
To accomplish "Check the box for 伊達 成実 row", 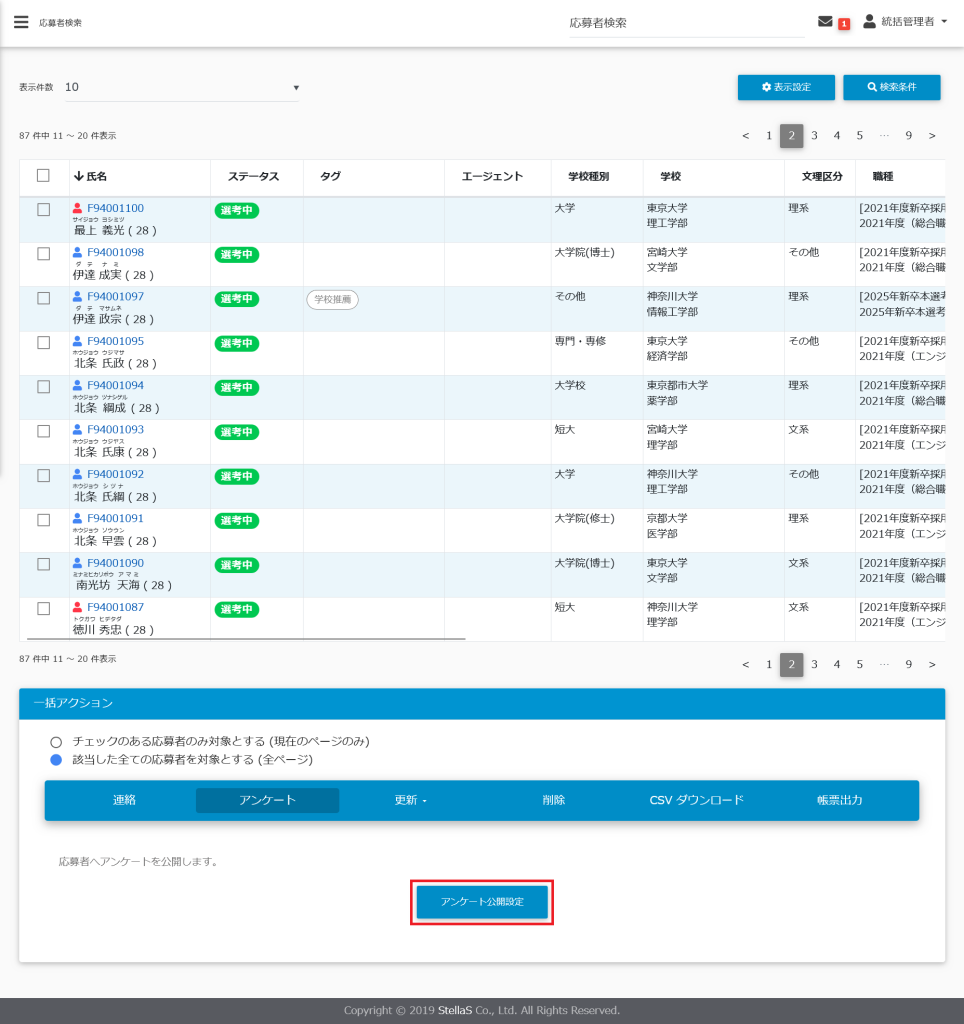I will tap(43, 254).
